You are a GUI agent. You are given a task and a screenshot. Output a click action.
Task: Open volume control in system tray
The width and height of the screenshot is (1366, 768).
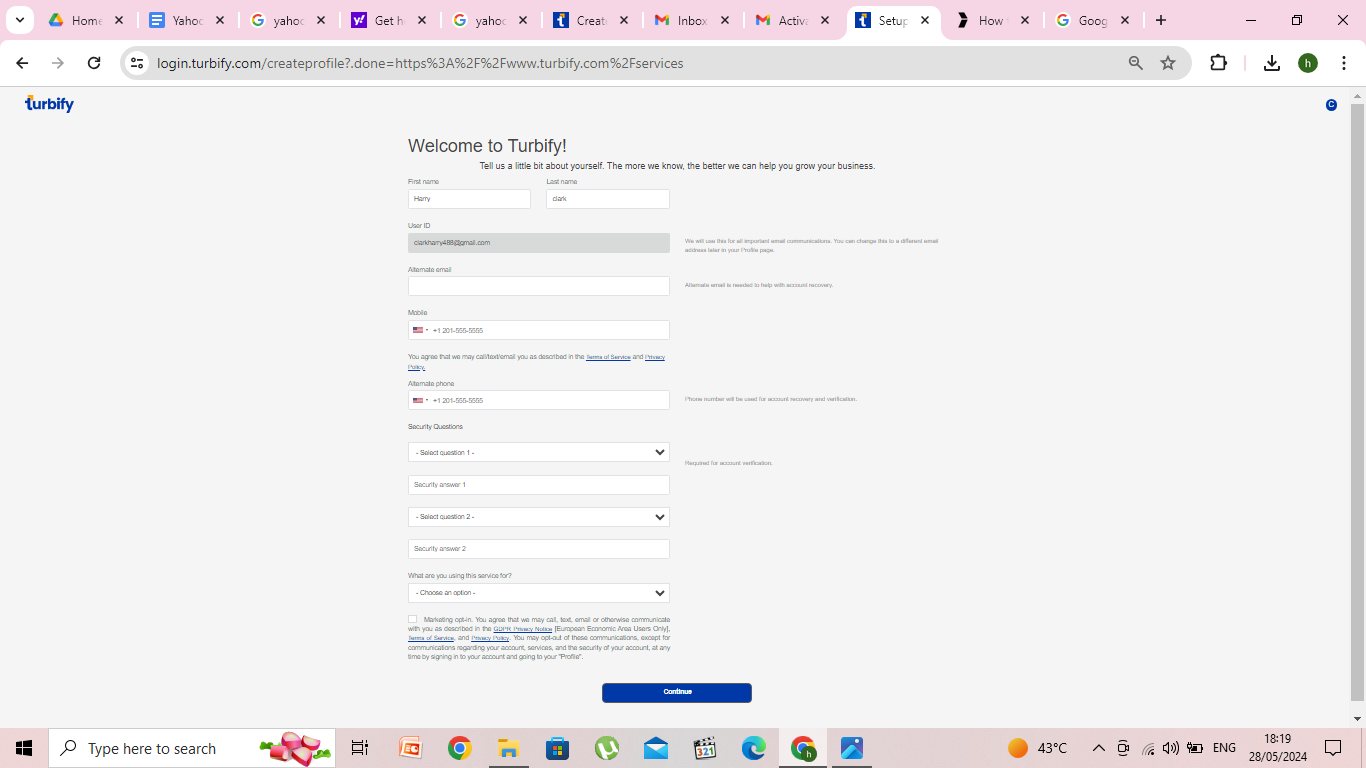[1170, 748]
